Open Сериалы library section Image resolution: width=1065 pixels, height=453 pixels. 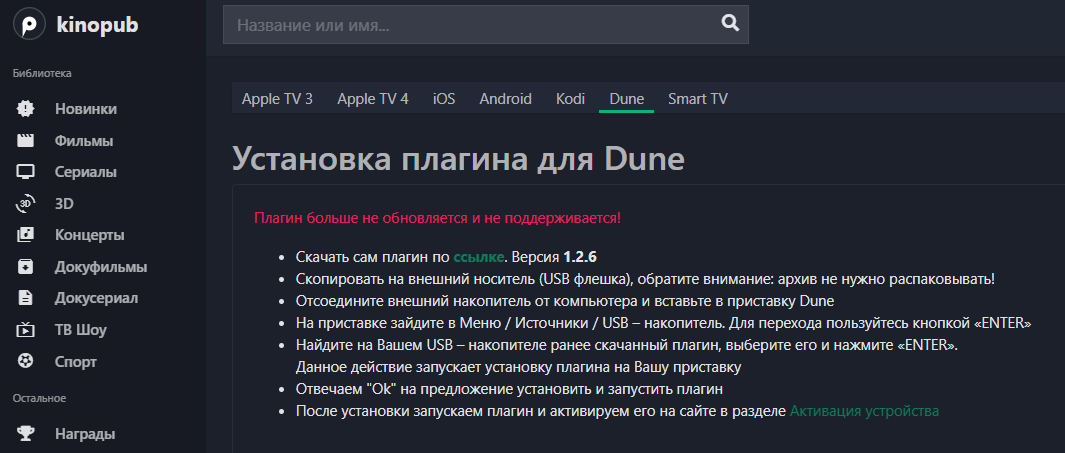pyautogui.click(x=86, y=173)
